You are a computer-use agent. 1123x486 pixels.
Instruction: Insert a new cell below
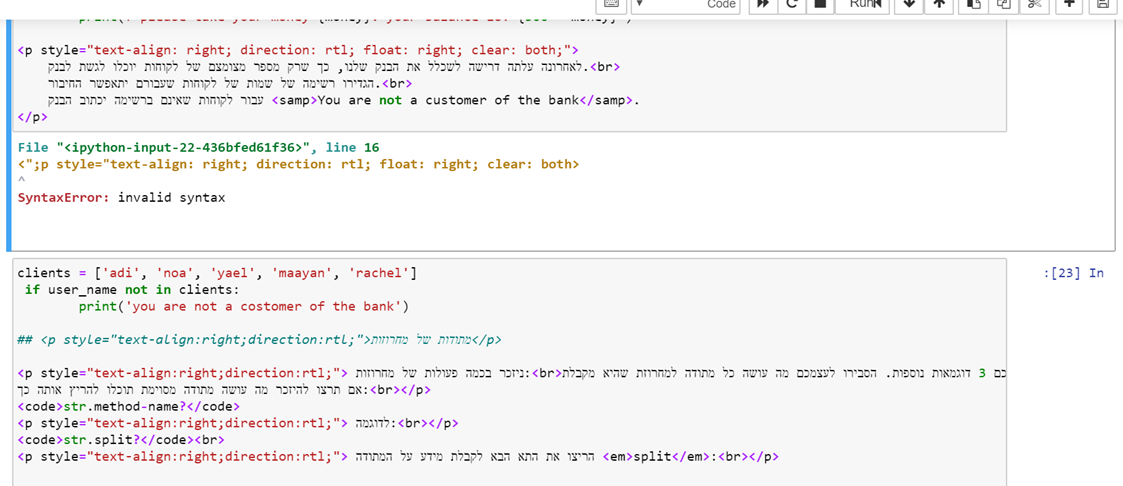click(x=1068, y=4)
